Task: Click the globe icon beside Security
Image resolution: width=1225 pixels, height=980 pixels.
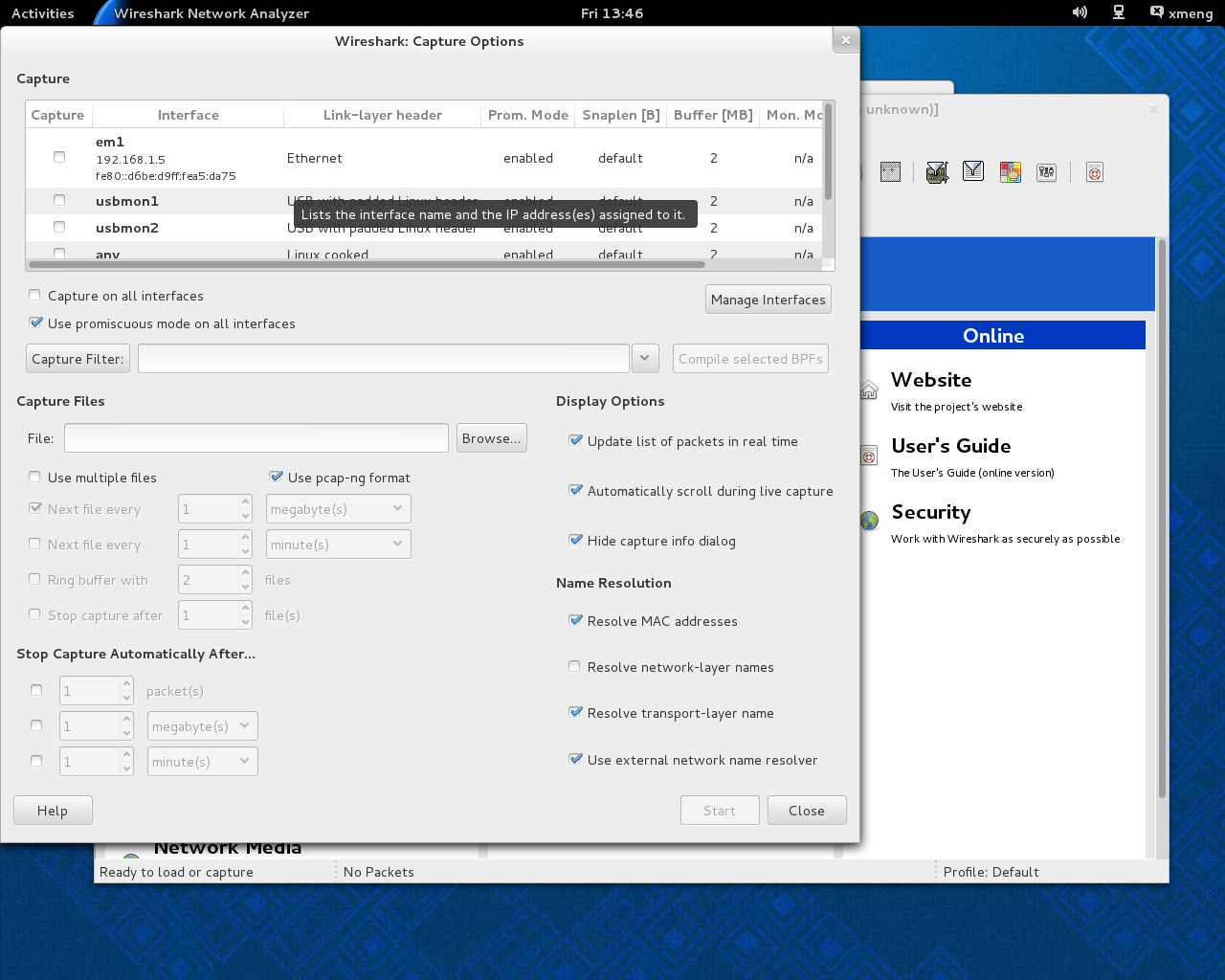Action: (869, 521)
